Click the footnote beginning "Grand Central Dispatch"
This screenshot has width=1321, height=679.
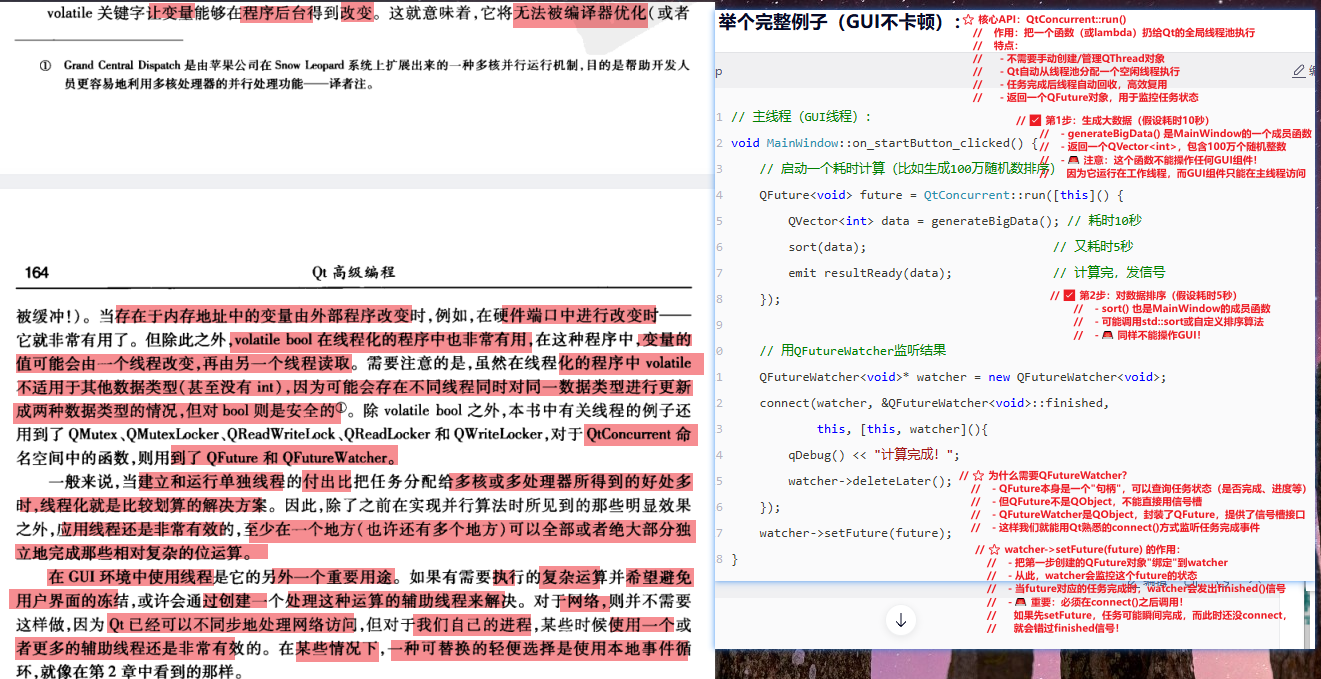(x=377, y=74)
